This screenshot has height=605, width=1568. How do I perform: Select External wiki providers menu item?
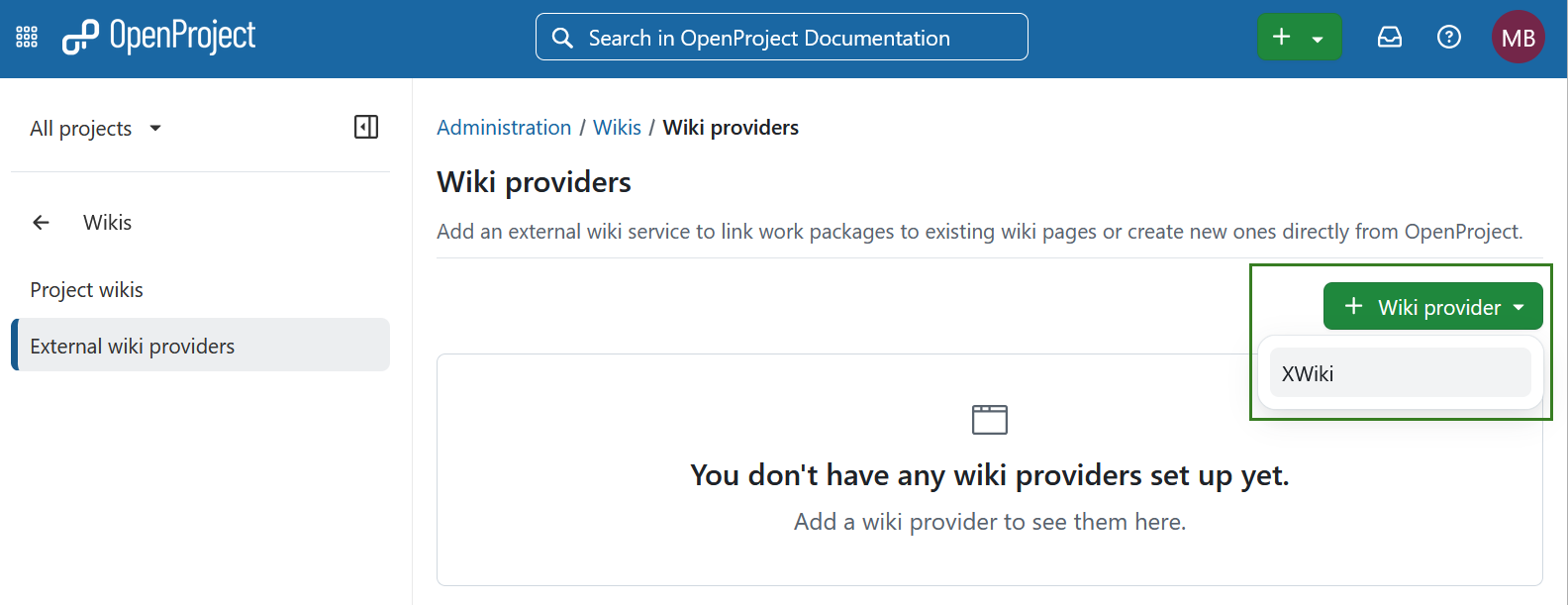pos(200,345)
